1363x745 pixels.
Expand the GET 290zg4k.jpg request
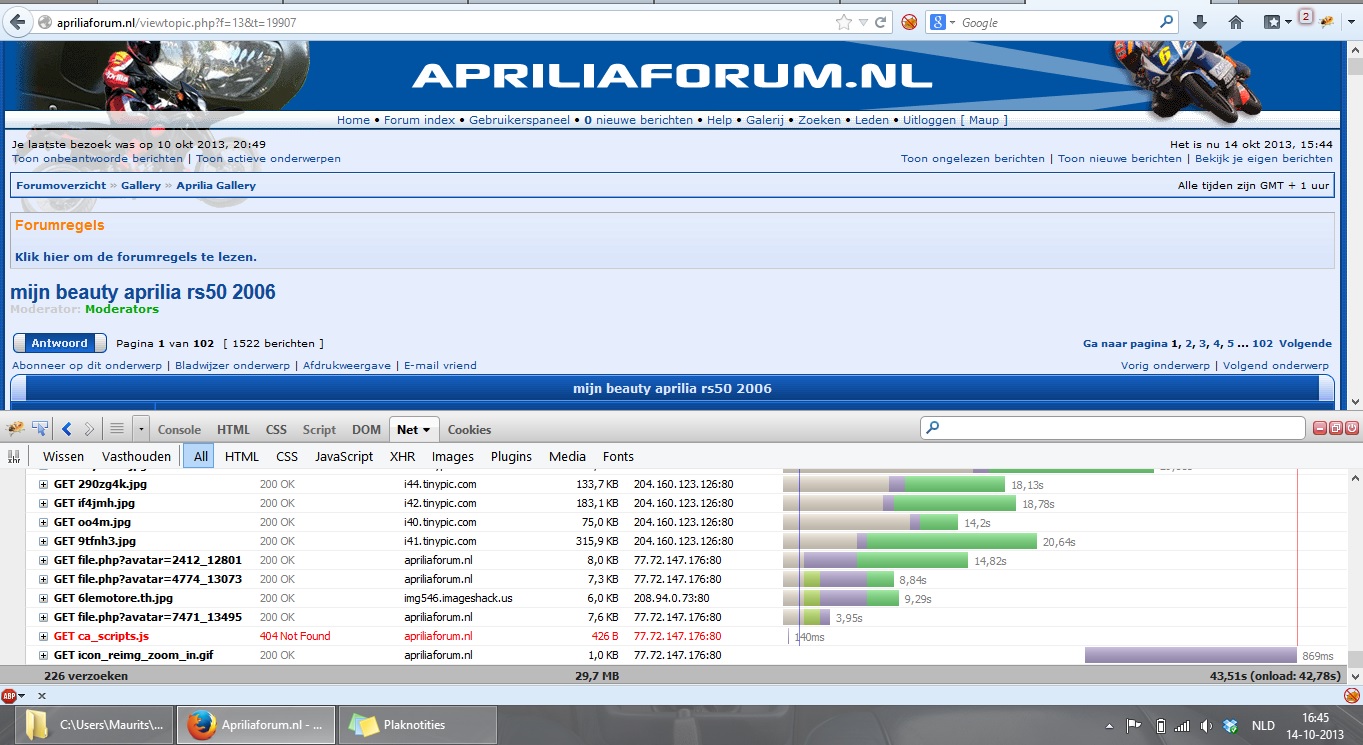(x=43, y=484)
